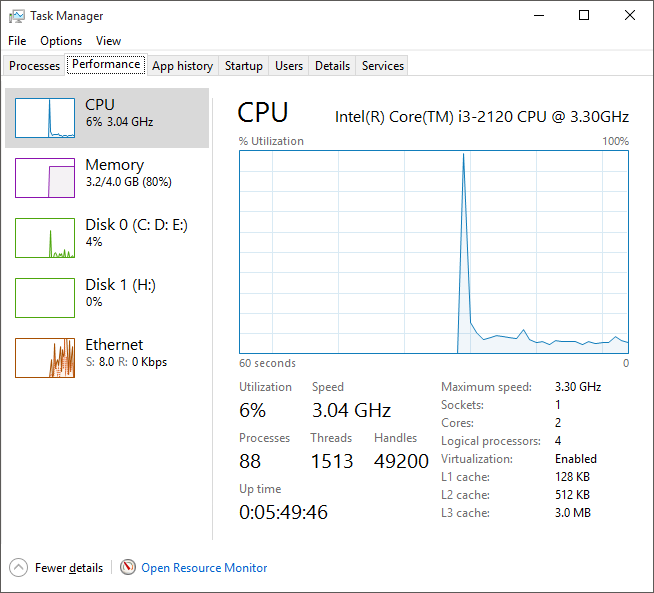Go to the Users tab
The height and width of the screenshot is (593, 654).
click(x=289, y=66)
